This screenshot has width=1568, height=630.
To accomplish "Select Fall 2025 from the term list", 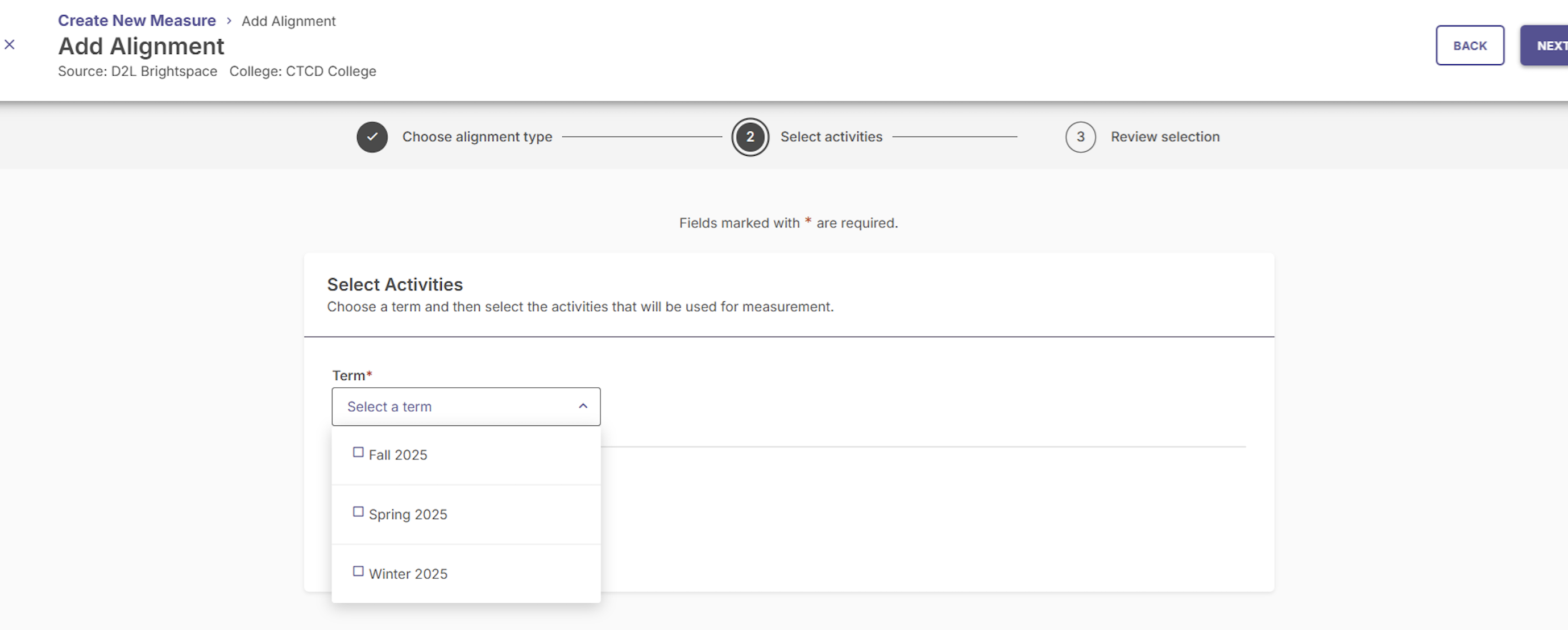I will click(398, 454).
